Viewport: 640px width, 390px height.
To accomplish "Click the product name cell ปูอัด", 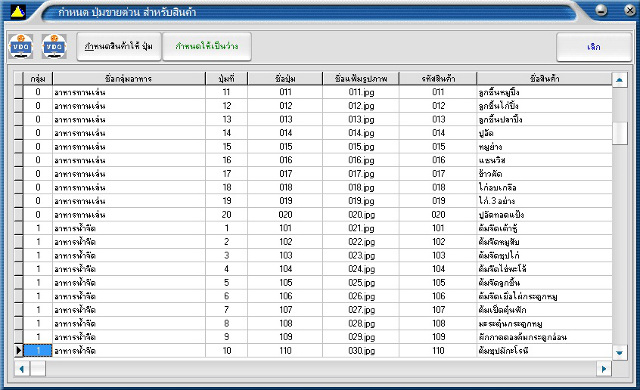I will click(544, 133).
